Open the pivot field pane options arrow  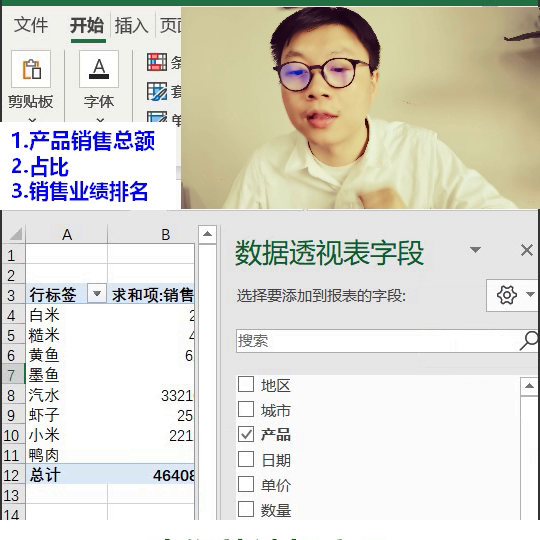475,250
